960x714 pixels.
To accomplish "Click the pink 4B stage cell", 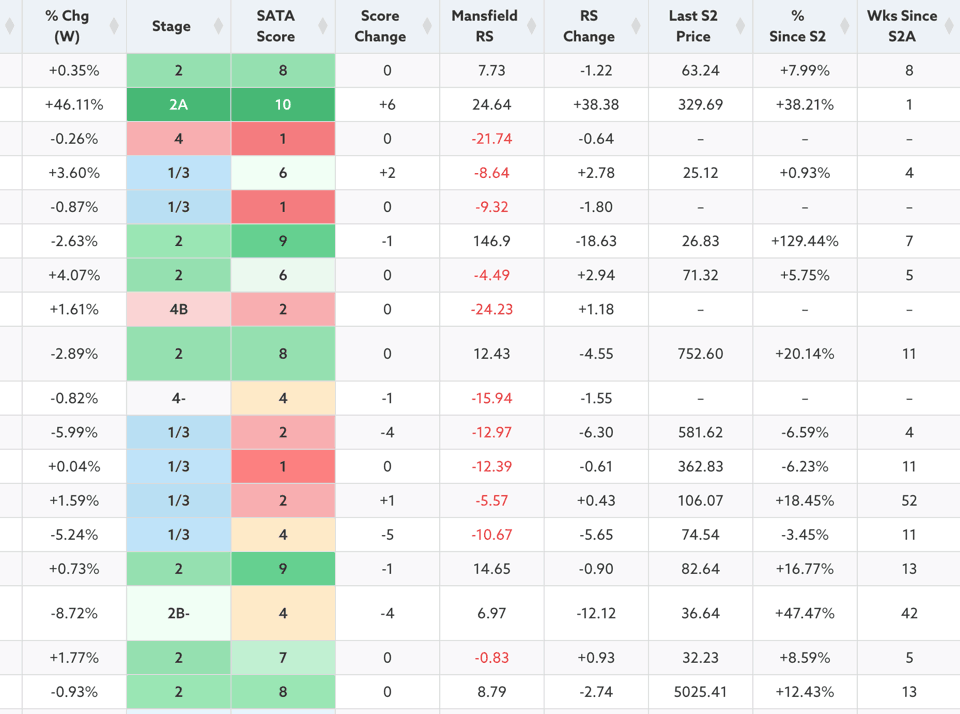I will [178, 309].
